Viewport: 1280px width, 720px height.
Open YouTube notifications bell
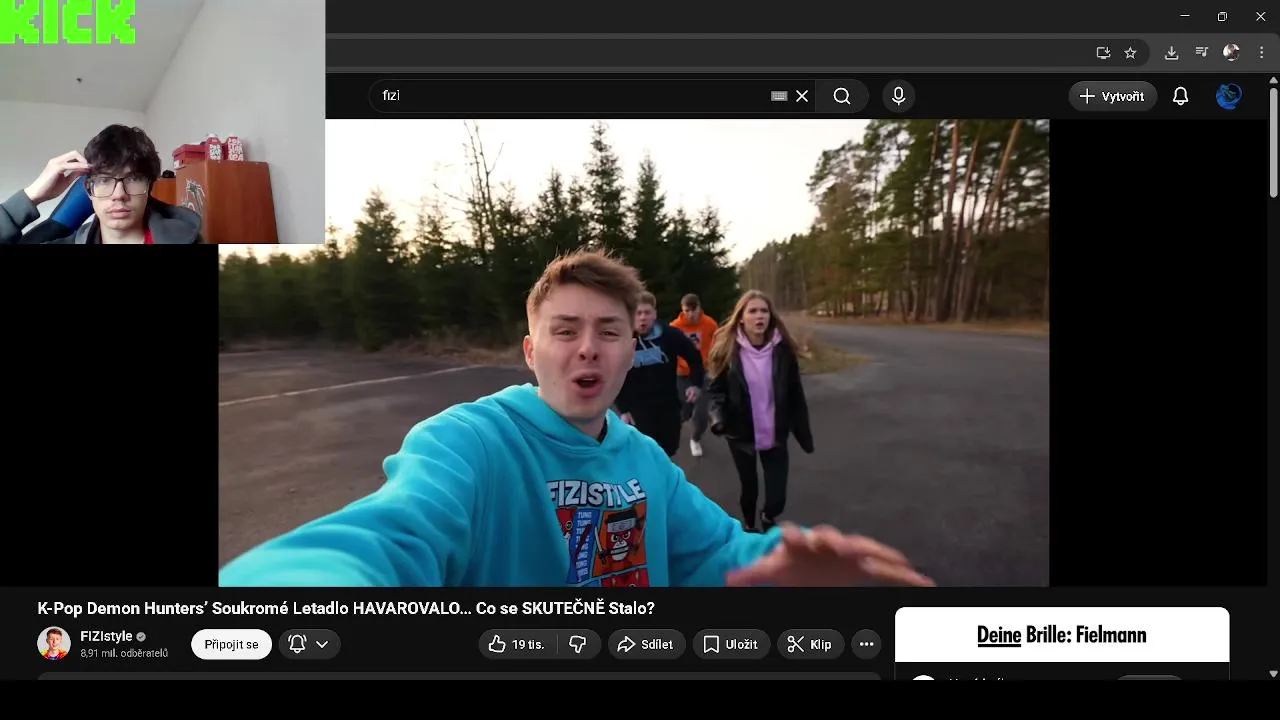tap(1181, 96)
